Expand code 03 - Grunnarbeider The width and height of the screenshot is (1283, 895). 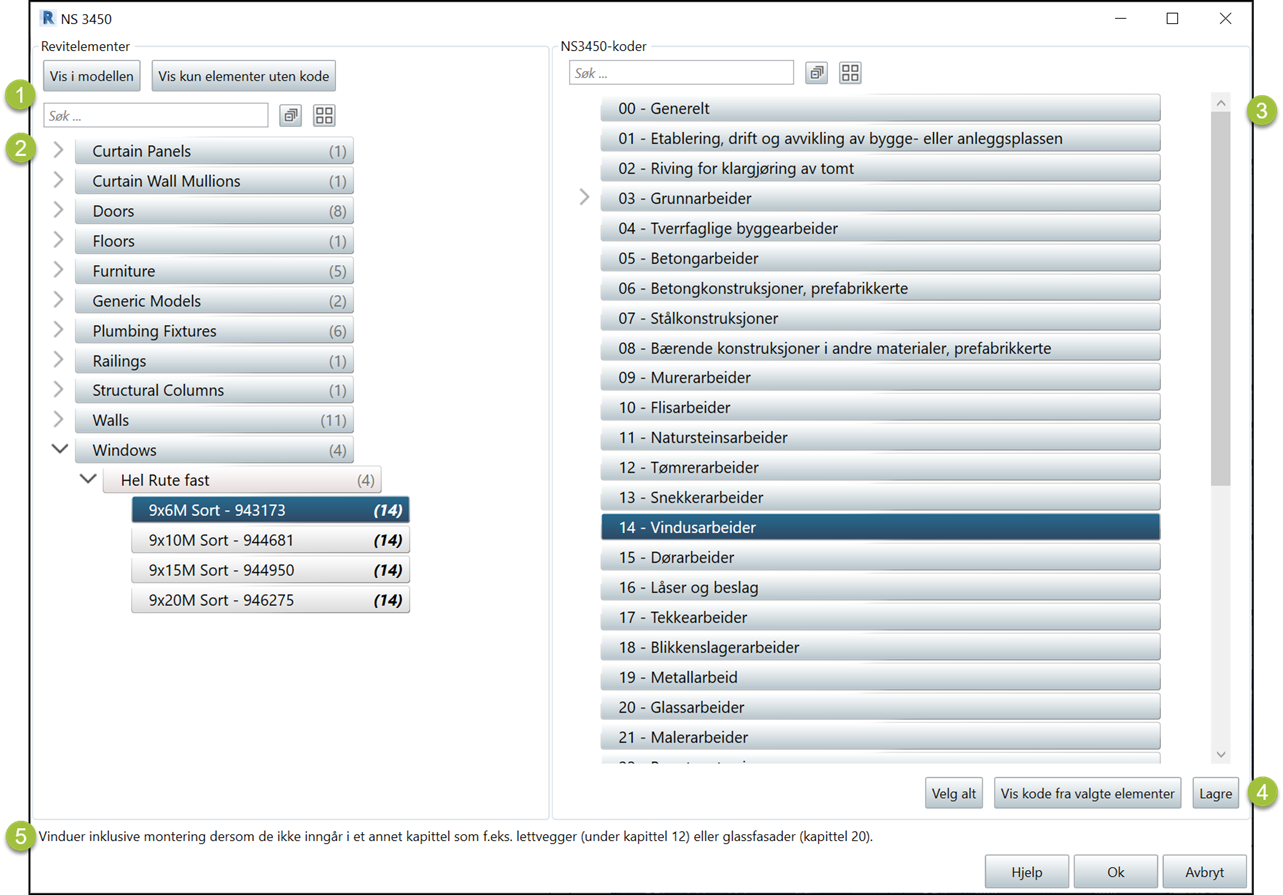coord(585,198)
